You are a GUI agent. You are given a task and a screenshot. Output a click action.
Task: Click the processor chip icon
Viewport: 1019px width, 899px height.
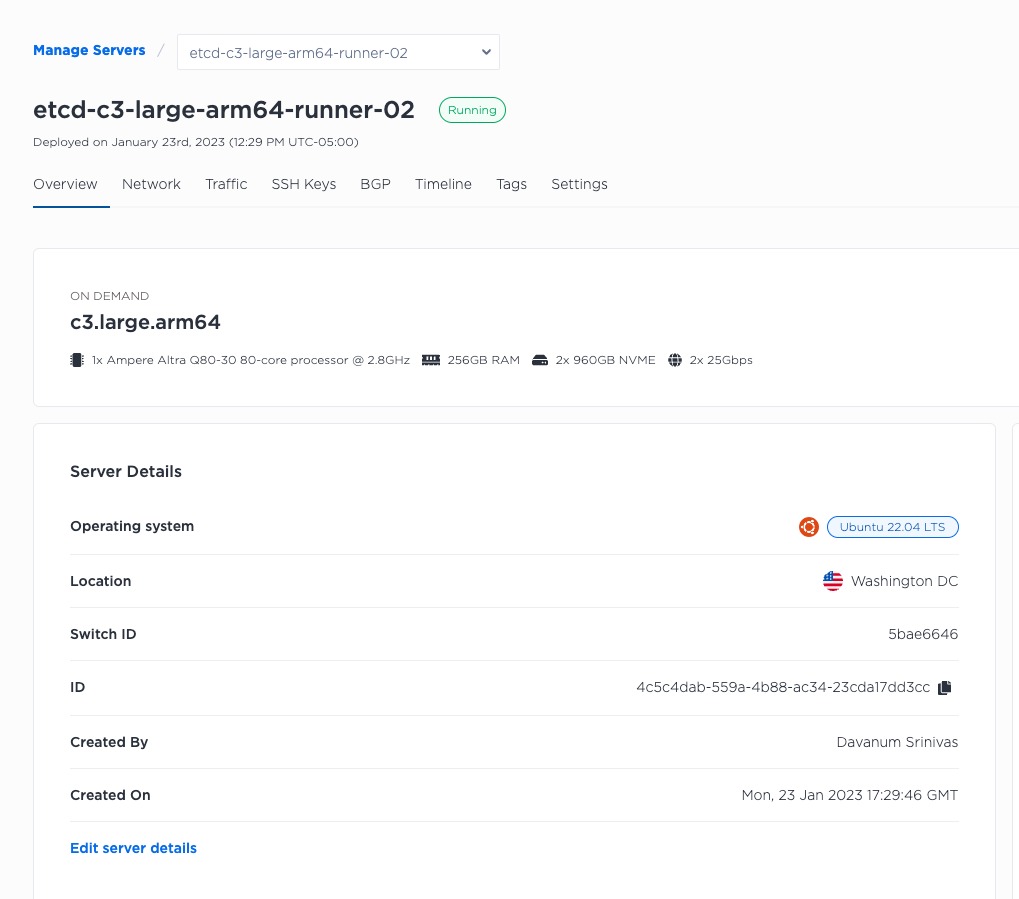pos(77,359)
